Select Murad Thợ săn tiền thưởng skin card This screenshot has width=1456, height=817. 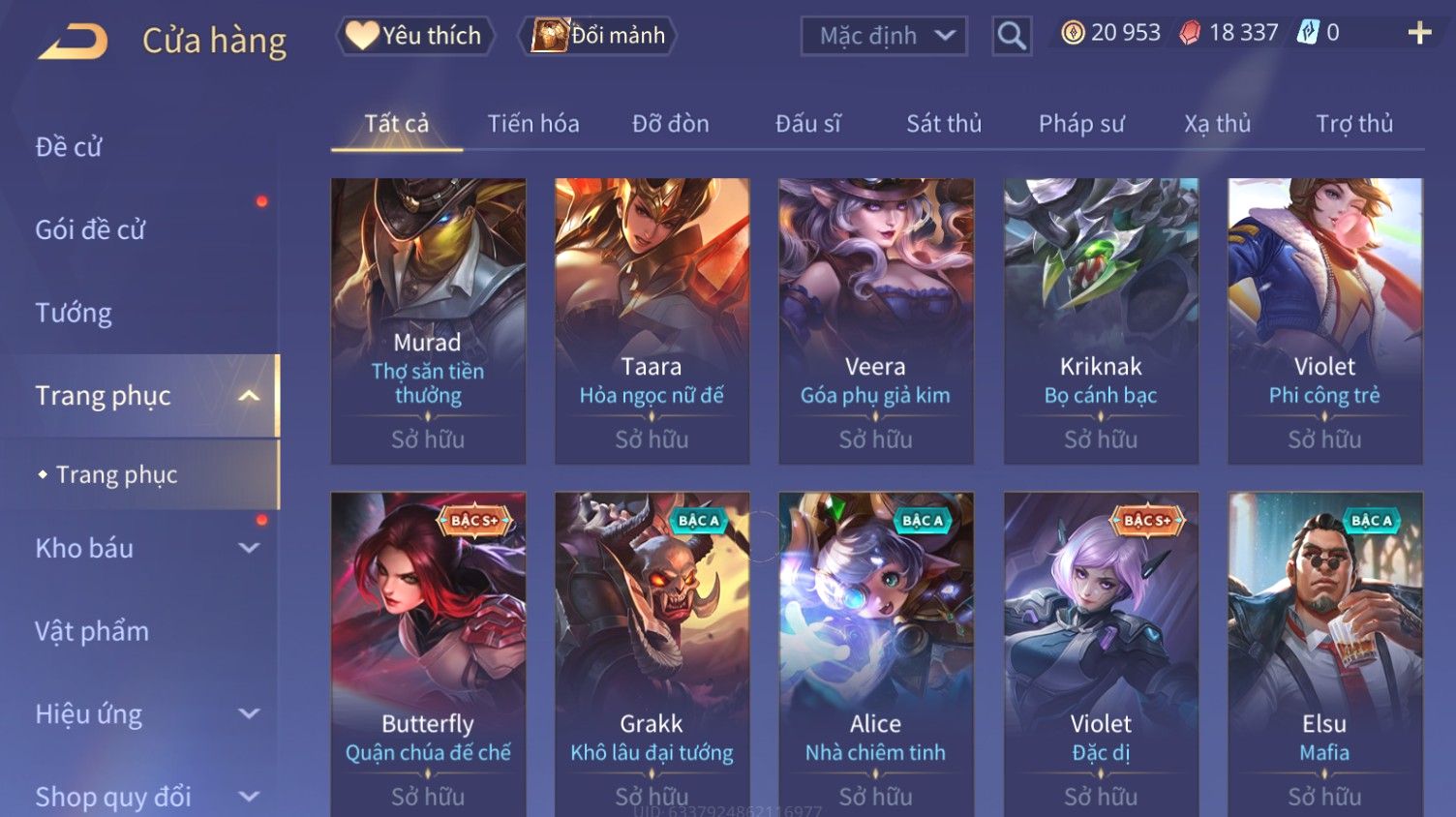coord(428,321)
